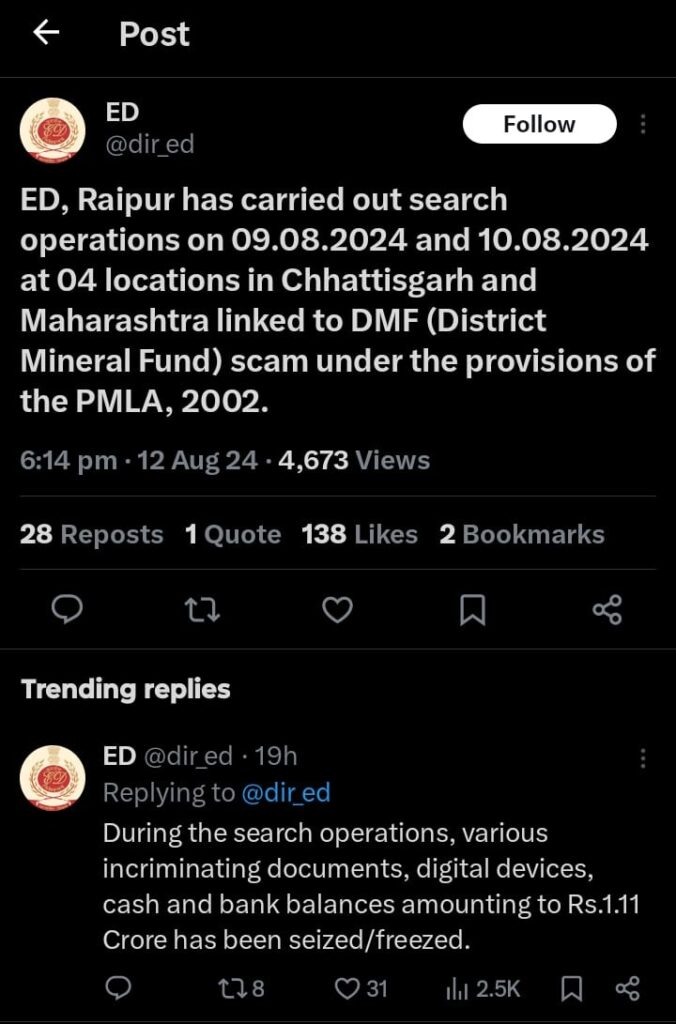676x1024 pixels.
Task: Repost the main post using the repost icon
Action: [202, 611]
